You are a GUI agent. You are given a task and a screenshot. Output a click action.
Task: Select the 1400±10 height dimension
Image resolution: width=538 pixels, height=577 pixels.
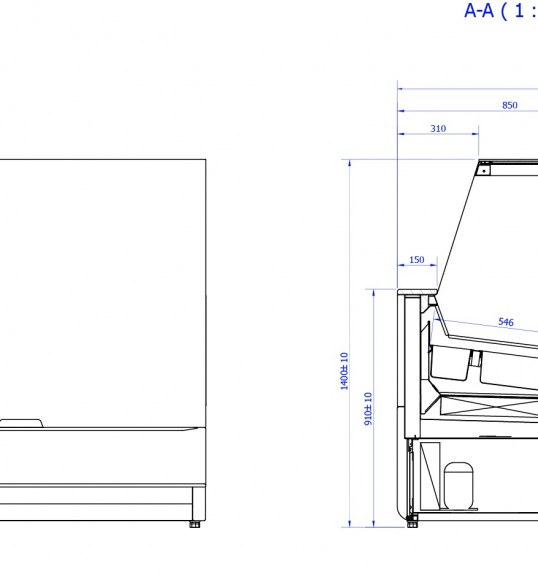coord(344,371)
